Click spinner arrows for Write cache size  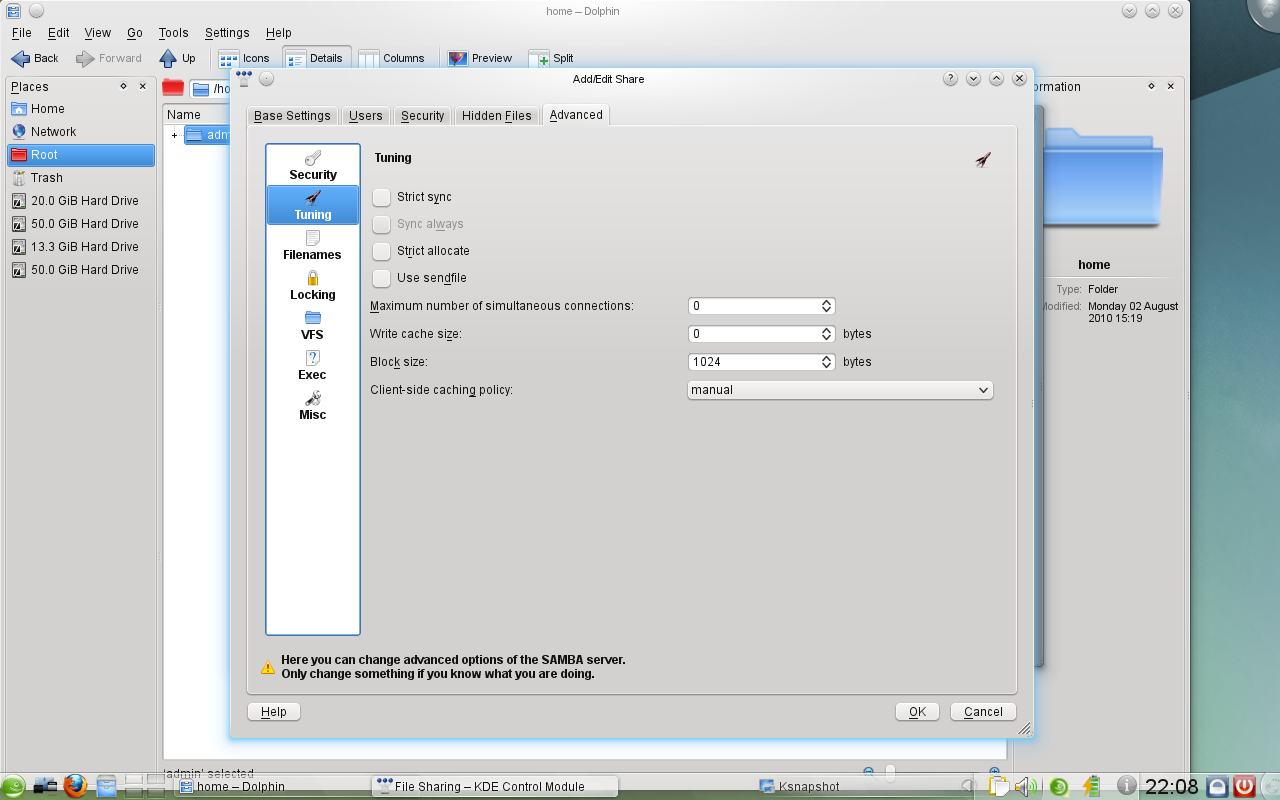[x=827, y=334]
